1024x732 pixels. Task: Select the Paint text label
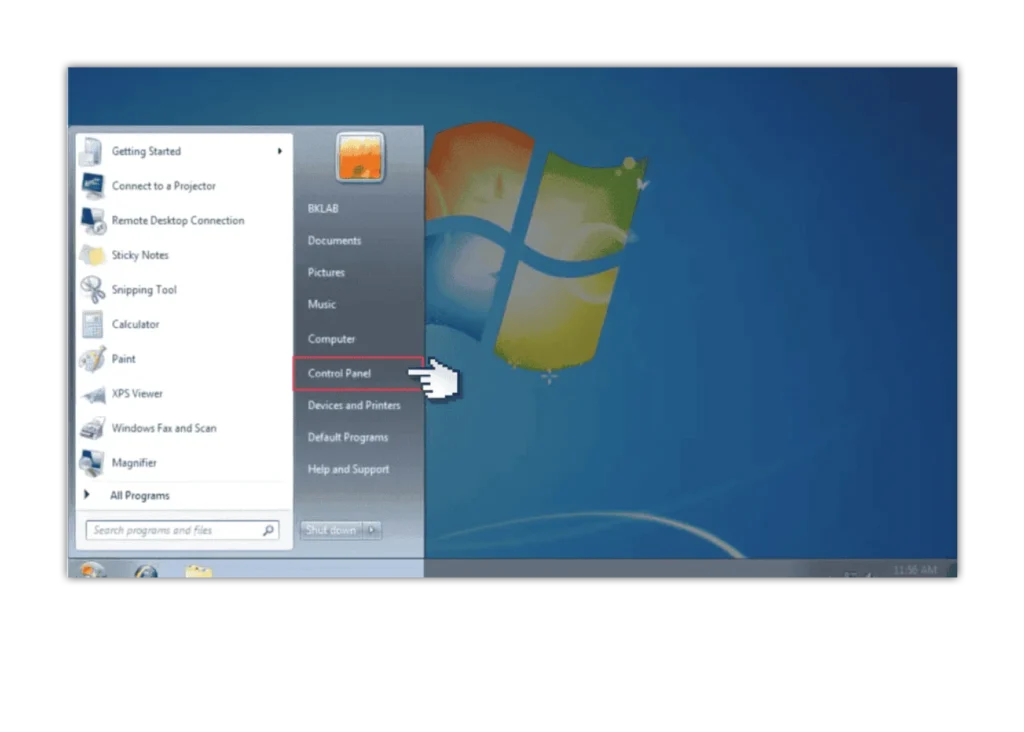123,359
